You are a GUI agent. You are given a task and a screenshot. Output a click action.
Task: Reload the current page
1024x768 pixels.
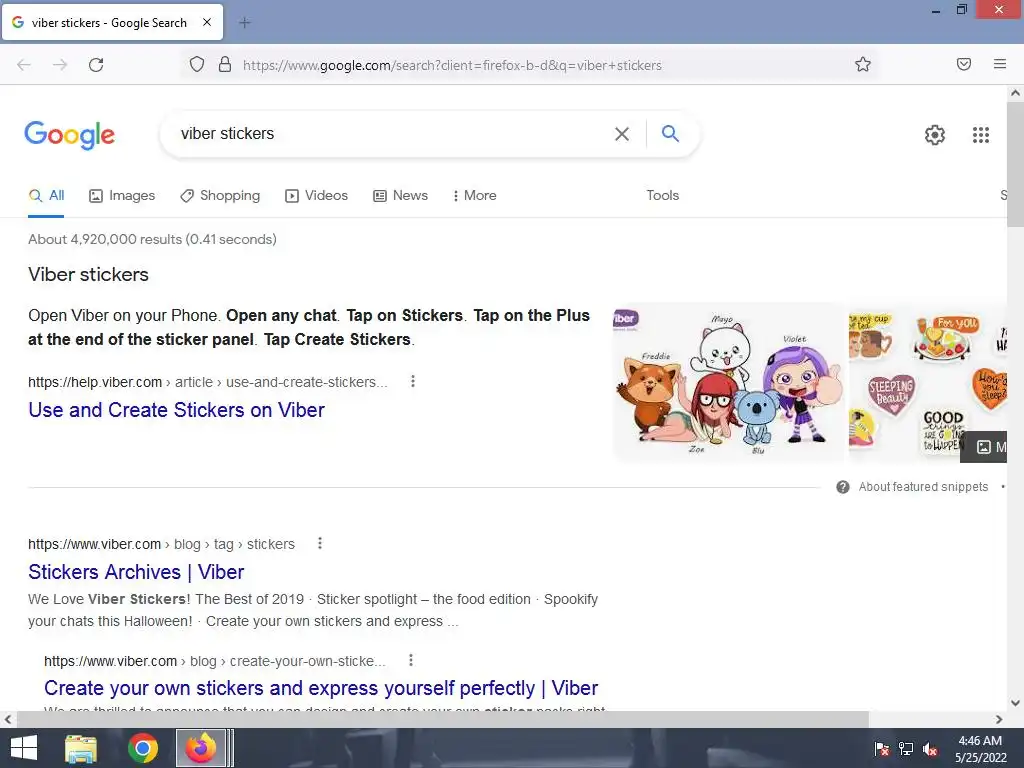(x=96, y=65)
